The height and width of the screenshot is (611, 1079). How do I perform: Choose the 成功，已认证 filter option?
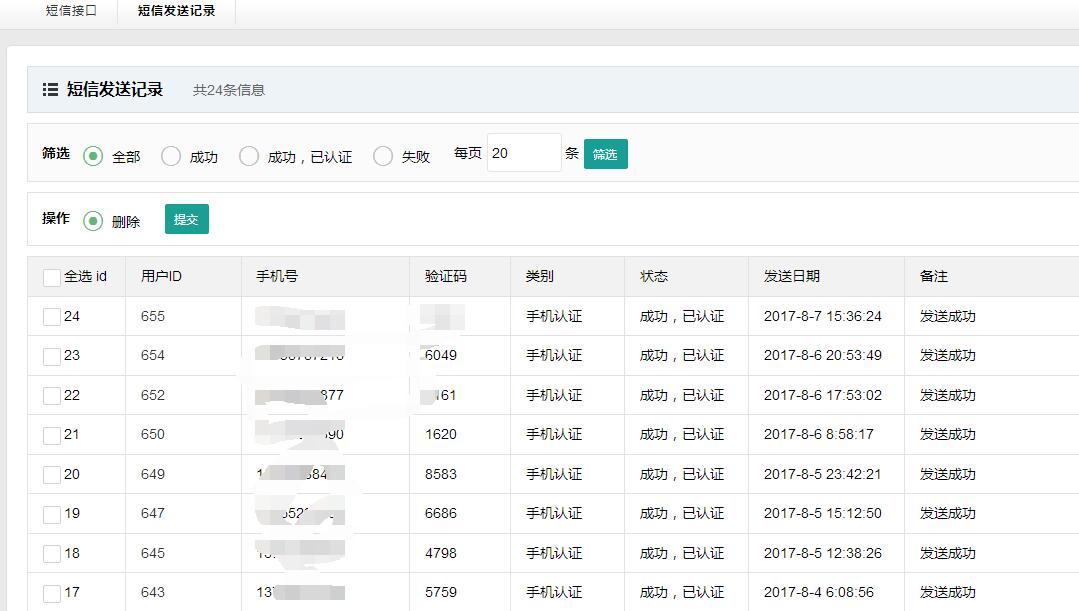point(249,156)
